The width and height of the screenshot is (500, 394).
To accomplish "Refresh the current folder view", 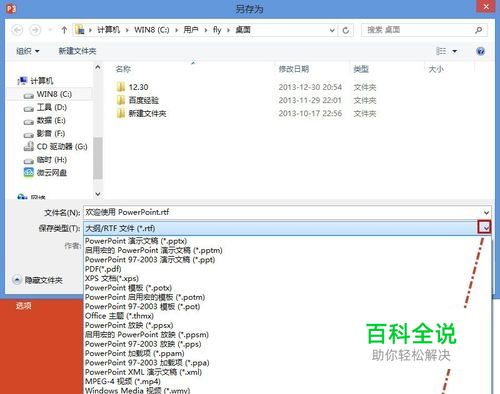I will click(346, 30).
